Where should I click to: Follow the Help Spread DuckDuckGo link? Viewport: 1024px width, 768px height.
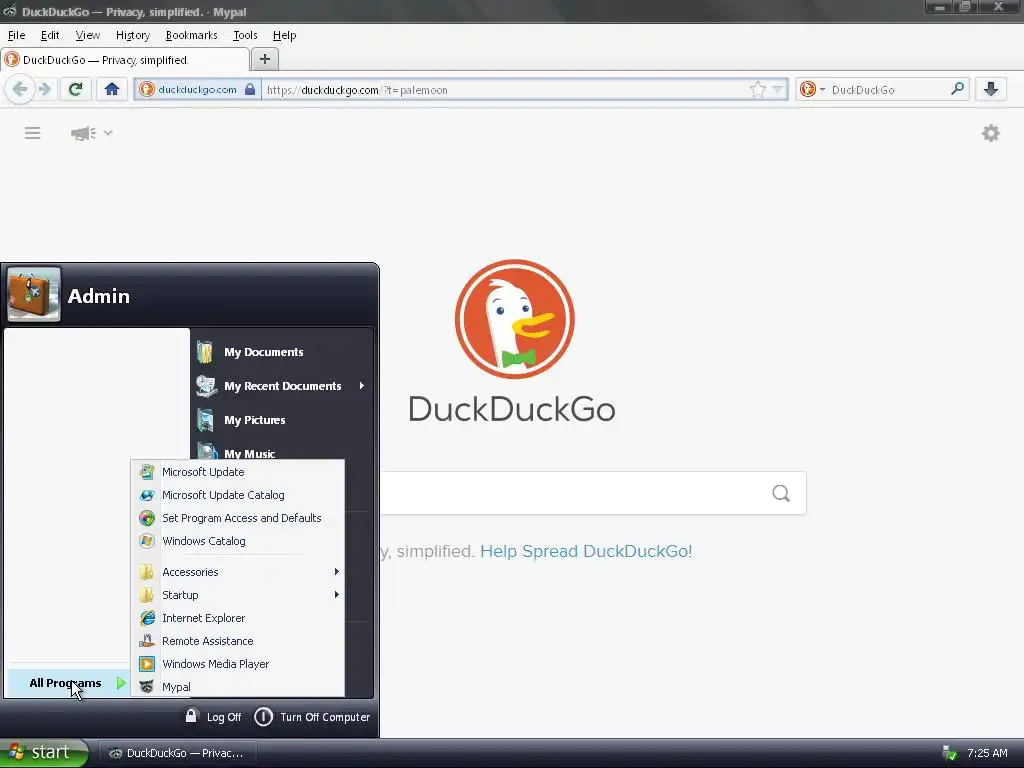pyautogui.click(x=586, y=551)
